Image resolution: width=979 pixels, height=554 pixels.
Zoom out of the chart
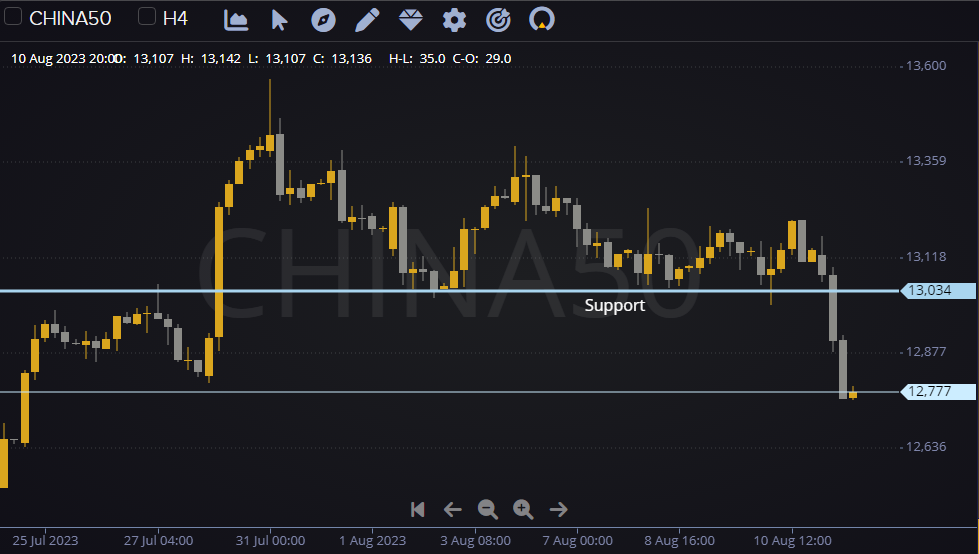tap(488, 510)
